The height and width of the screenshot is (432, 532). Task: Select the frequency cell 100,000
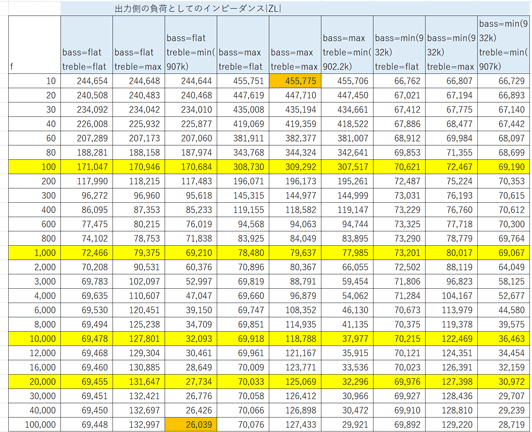tap(35, 424)
